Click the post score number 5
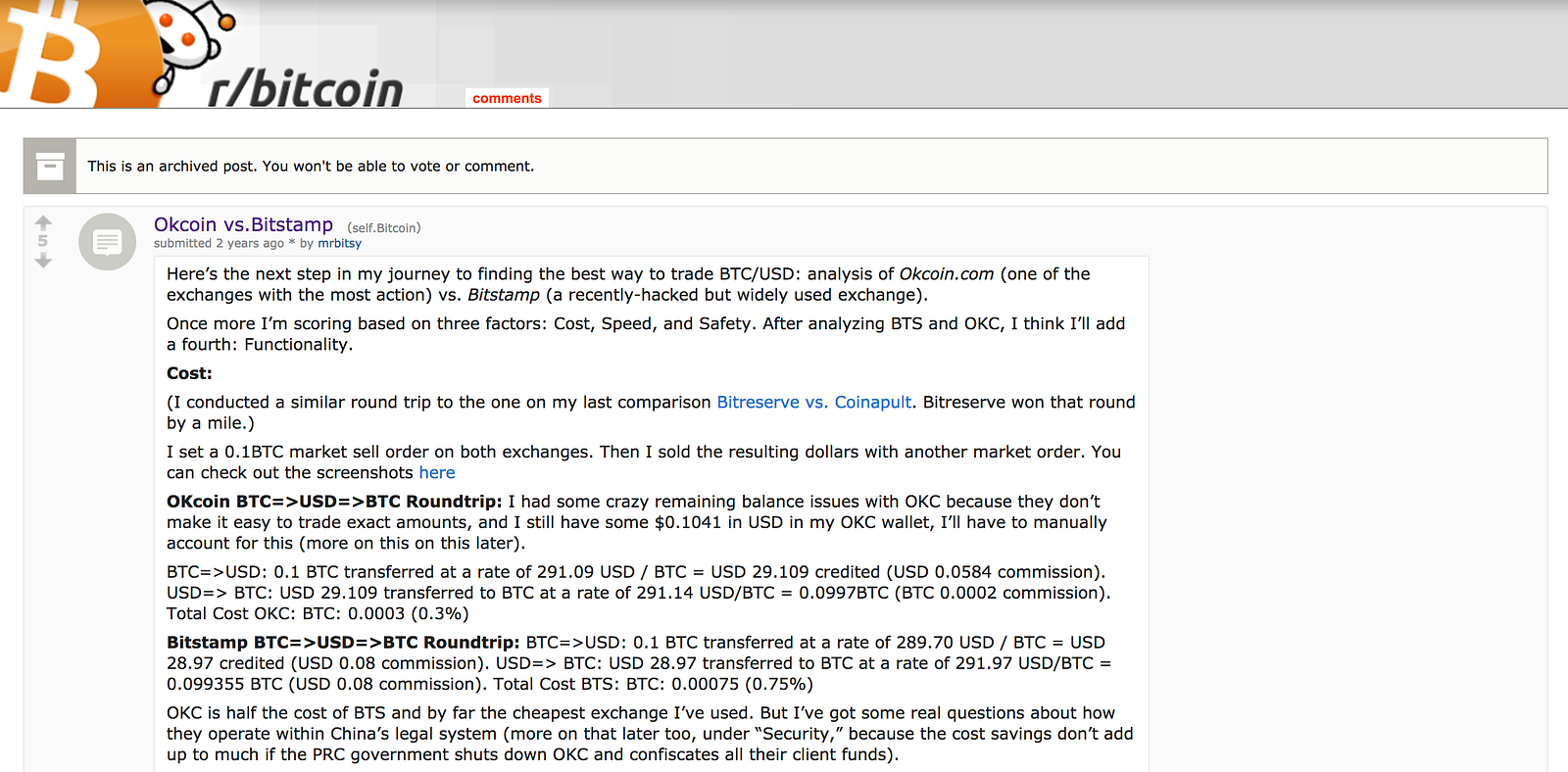 (x=43, y=241)
